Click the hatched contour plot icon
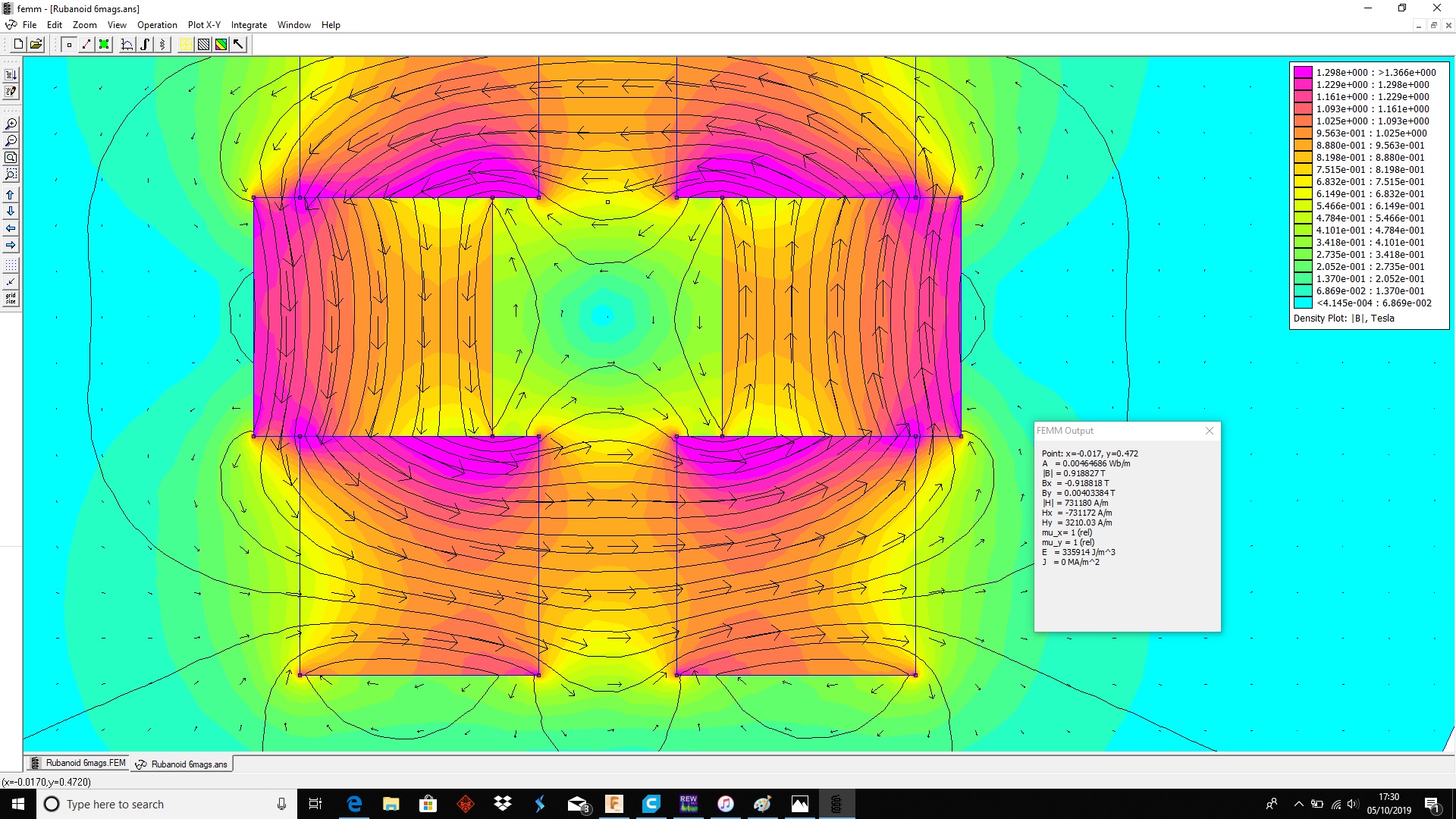This screenshot has height=819, width=1456. coord(203,45)
